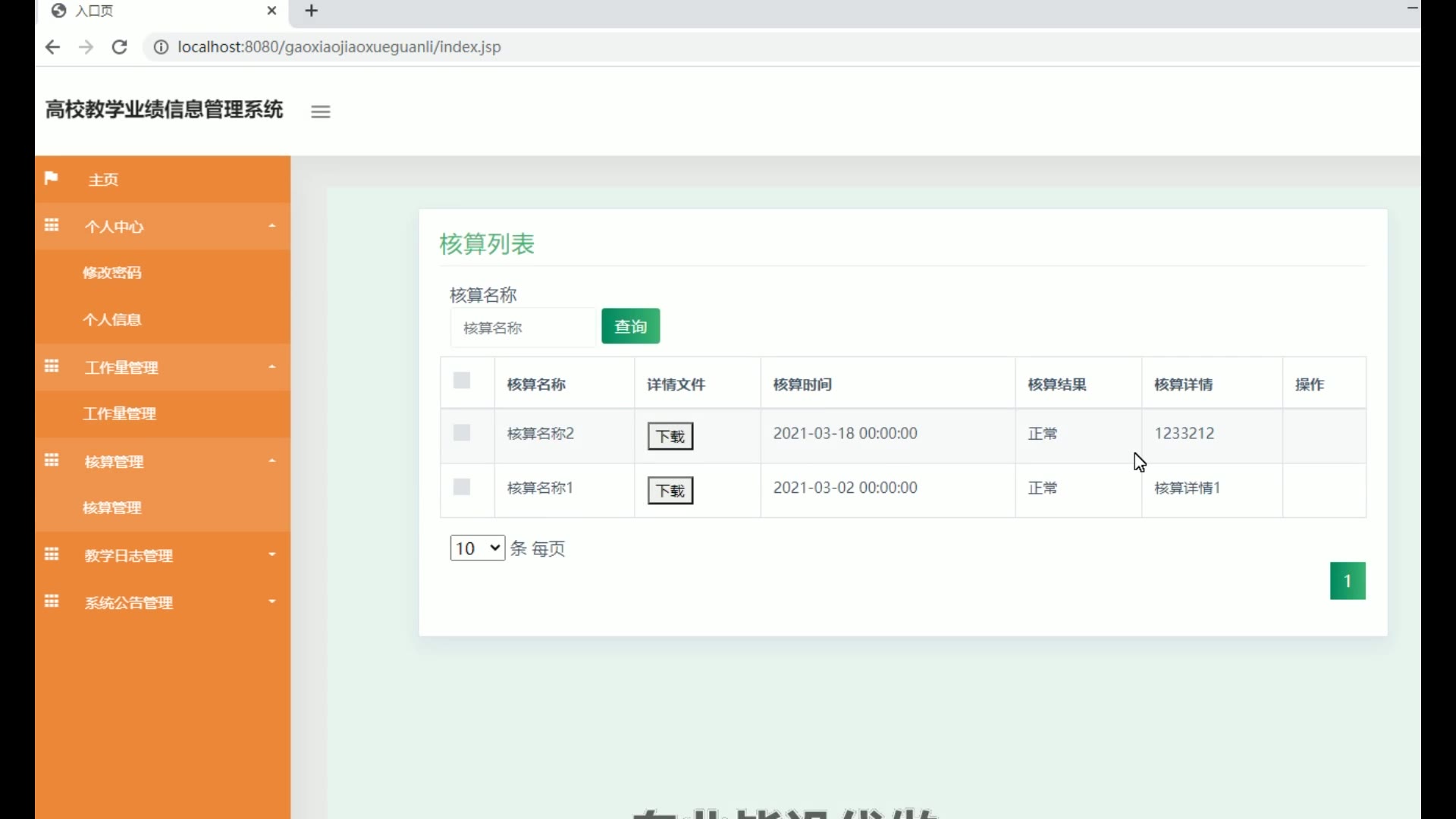Click the green 查询 search button

point(630,326)
